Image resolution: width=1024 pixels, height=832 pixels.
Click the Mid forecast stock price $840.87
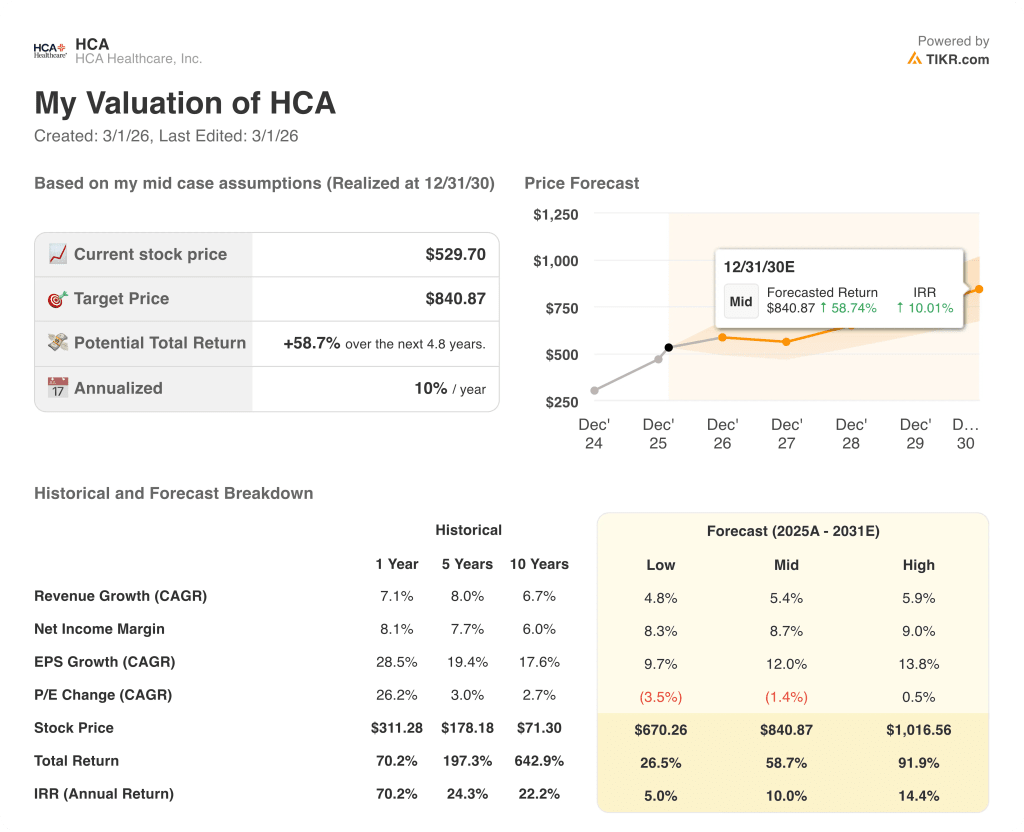pyautogui.click(x=787, y=730)
